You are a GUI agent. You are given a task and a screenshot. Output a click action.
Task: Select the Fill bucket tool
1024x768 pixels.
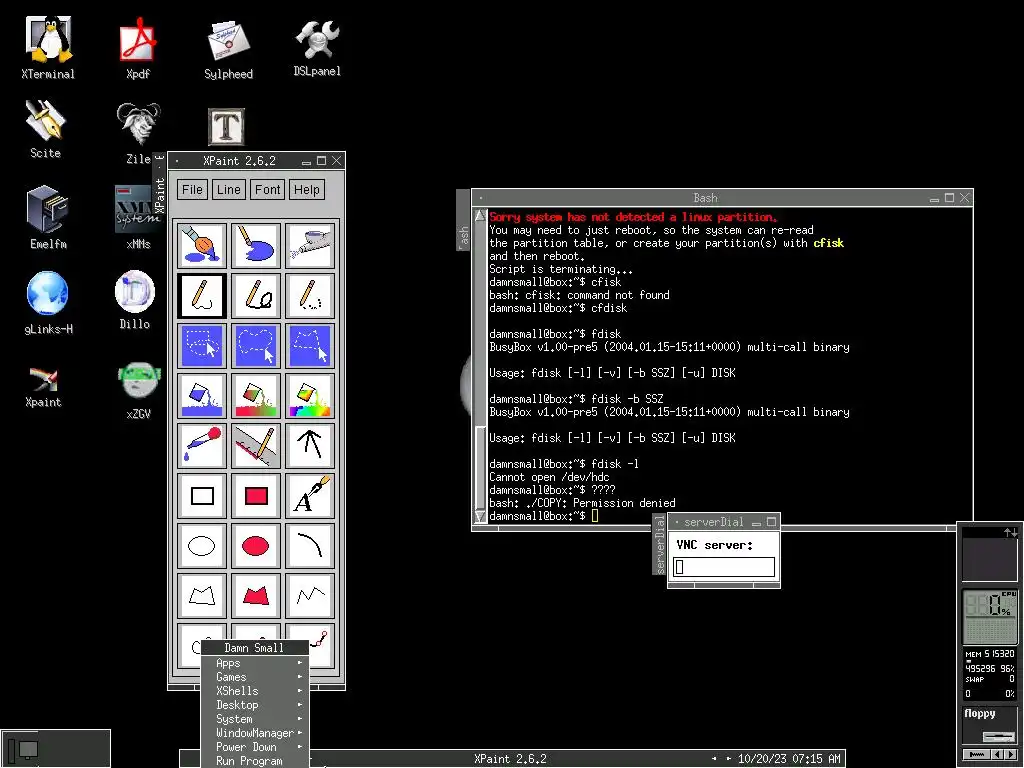pos(202,396)
